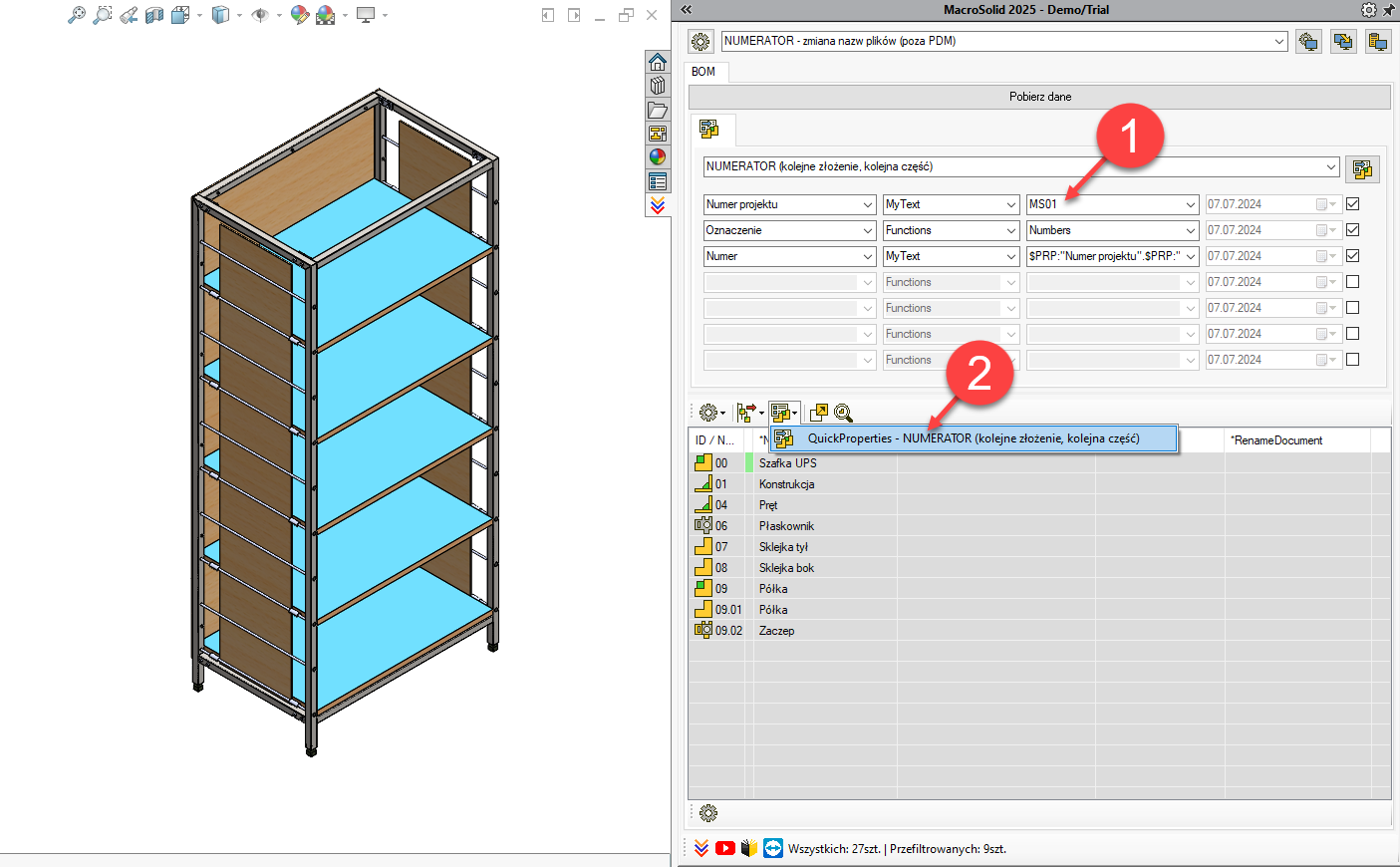Open the gear settings dropdown above the table
This screenshot has width=1400, height=867.
click(x=711, y=413)
